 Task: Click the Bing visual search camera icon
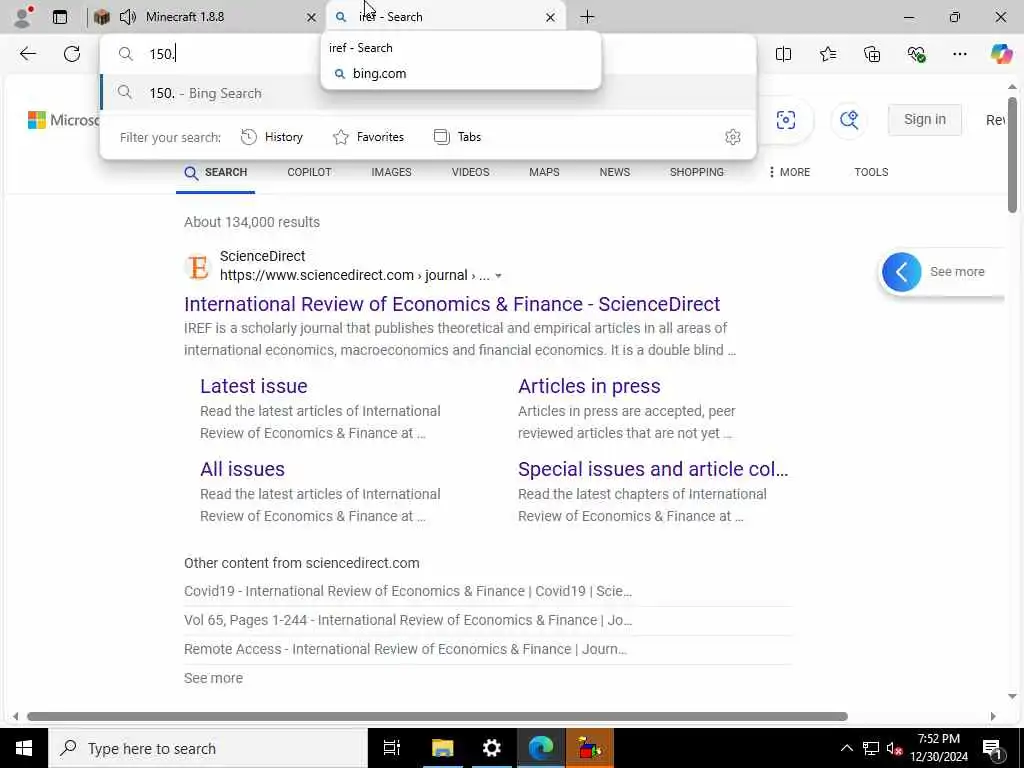786,120
